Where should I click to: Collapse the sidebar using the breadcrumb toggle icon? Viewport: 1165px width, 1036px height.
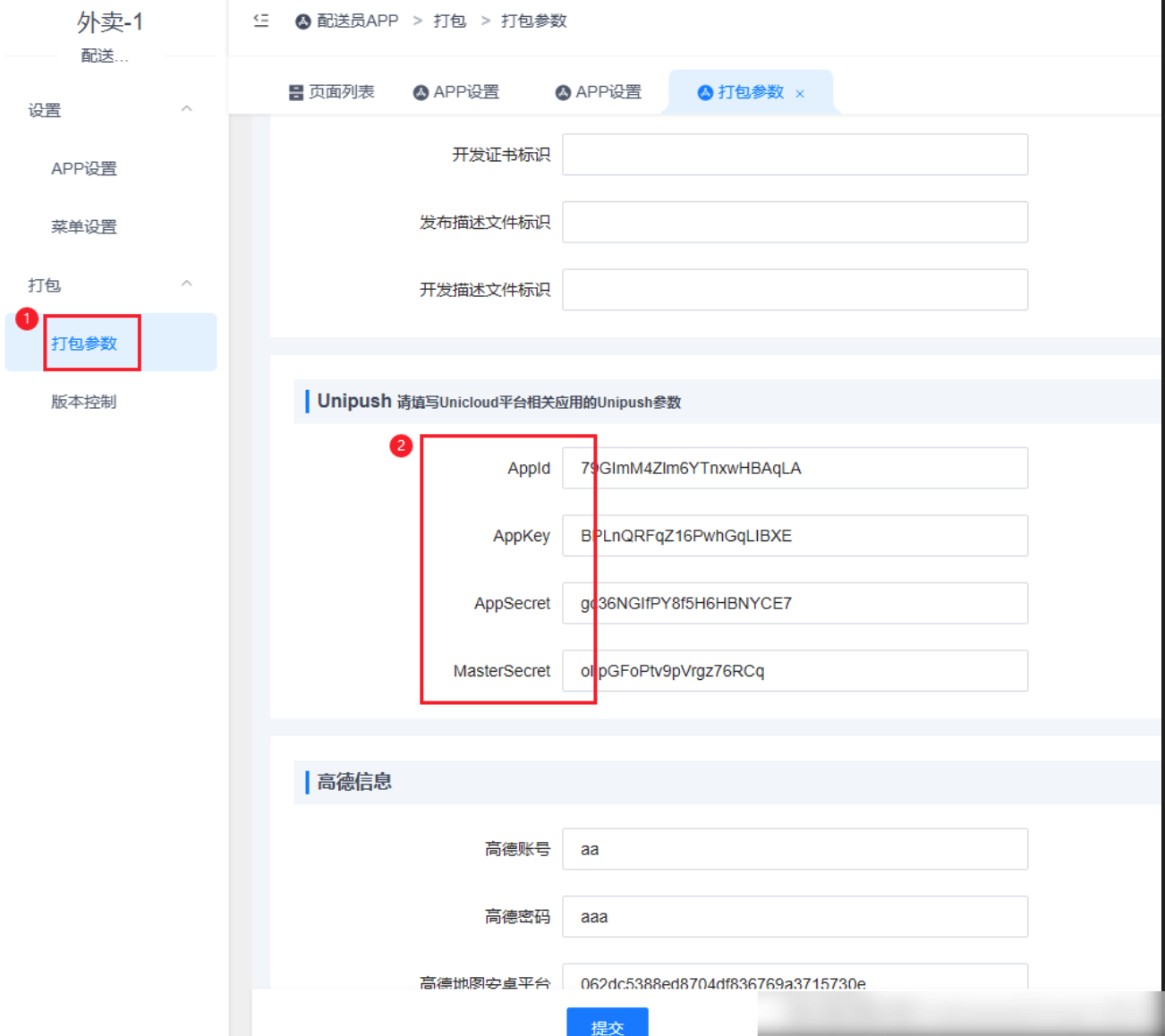(x=259, y=21)
